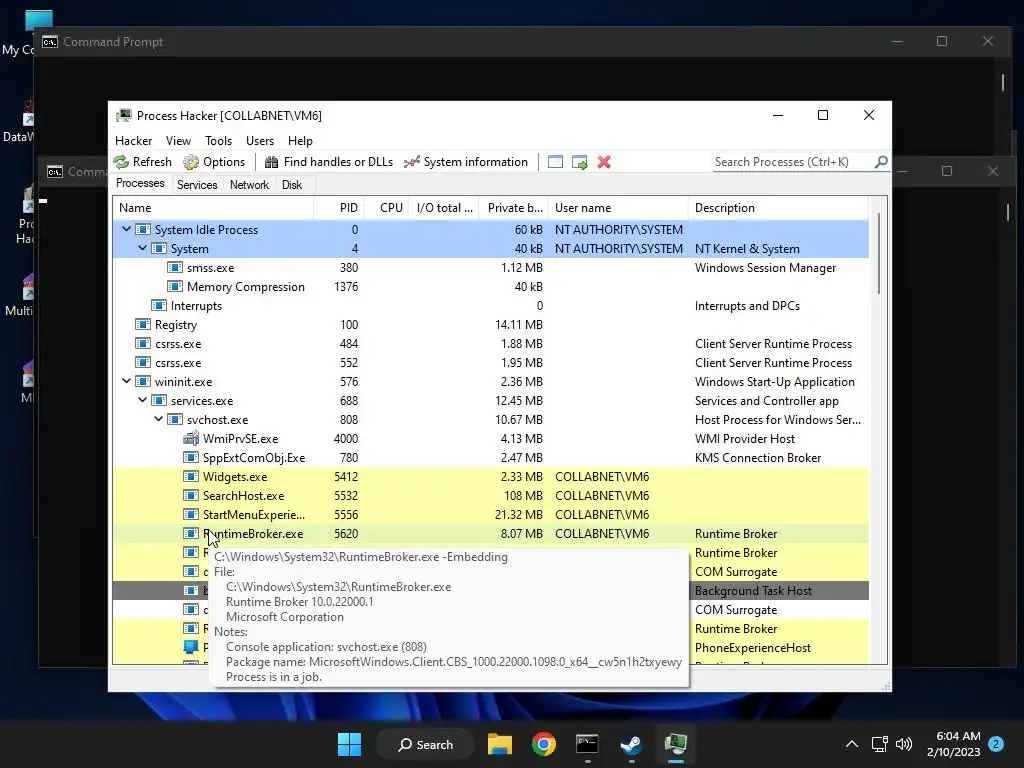Sort by Description column header
This screenshot has width=1024, height=768.
[778, 208]
